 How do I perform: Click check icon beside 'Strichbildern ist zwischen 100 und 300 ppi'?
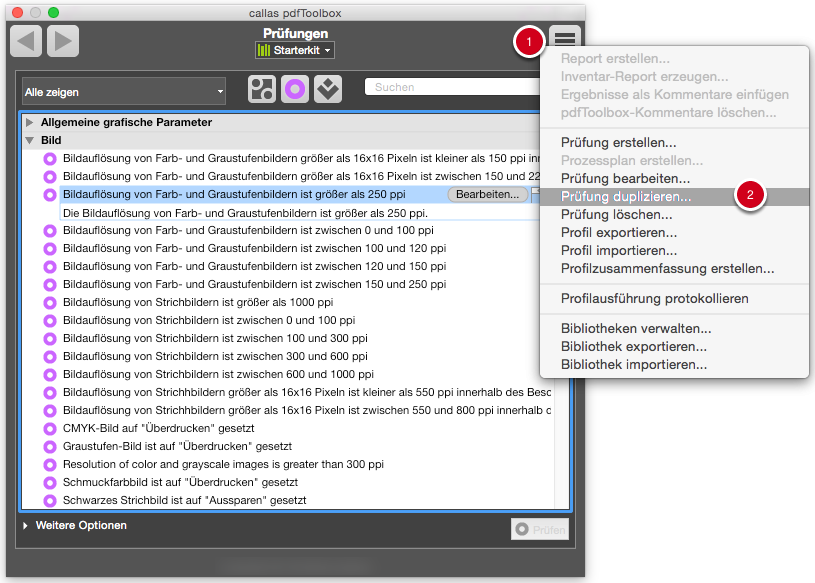click(x=50, y=339)
